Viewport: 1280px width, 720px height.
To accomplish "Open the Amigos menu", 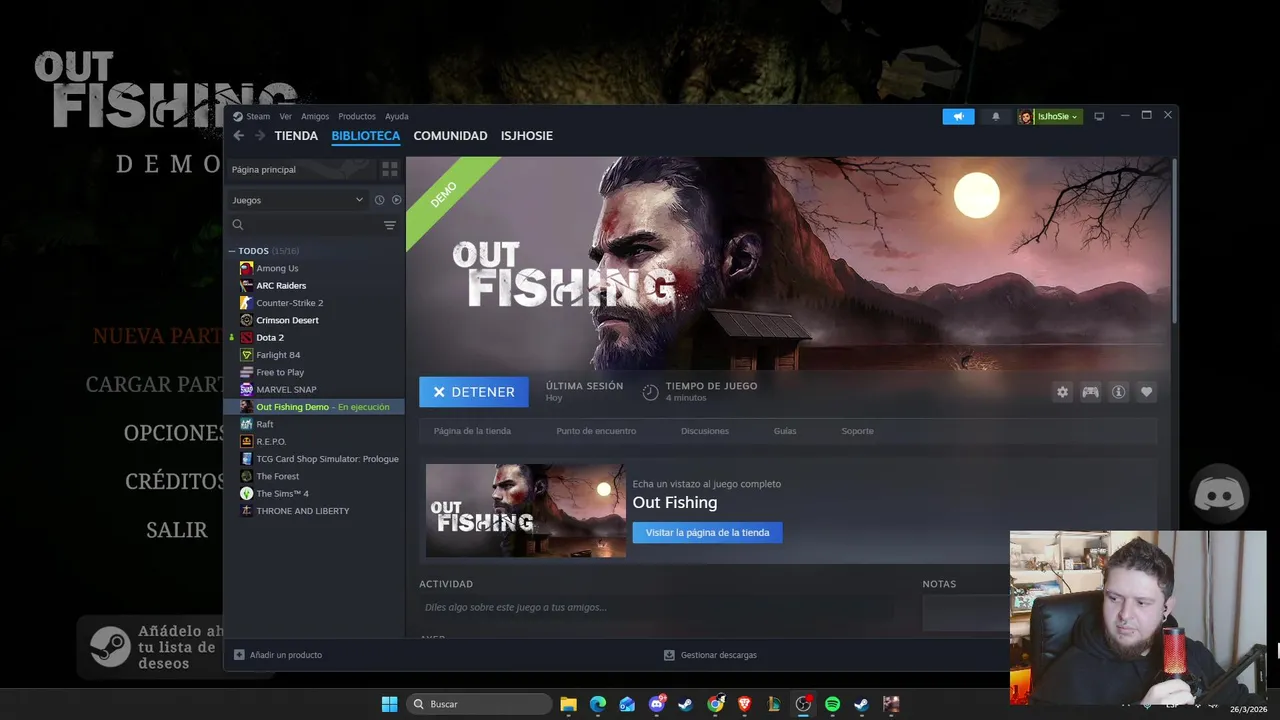I will tap(315, 116).
